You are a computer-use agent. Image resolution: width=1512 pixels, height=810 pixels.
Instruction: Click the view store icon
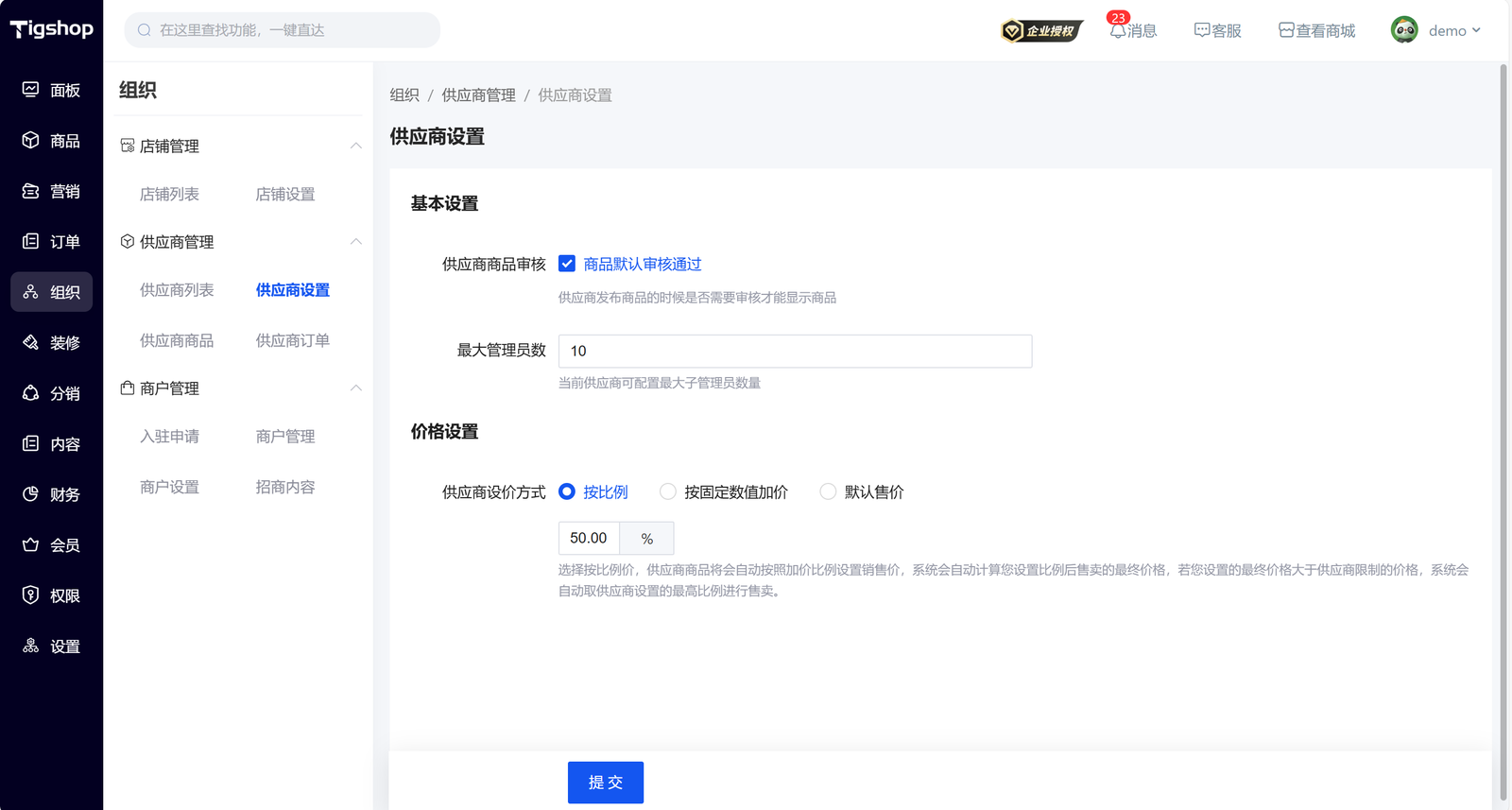click(x=1286, y=30)
